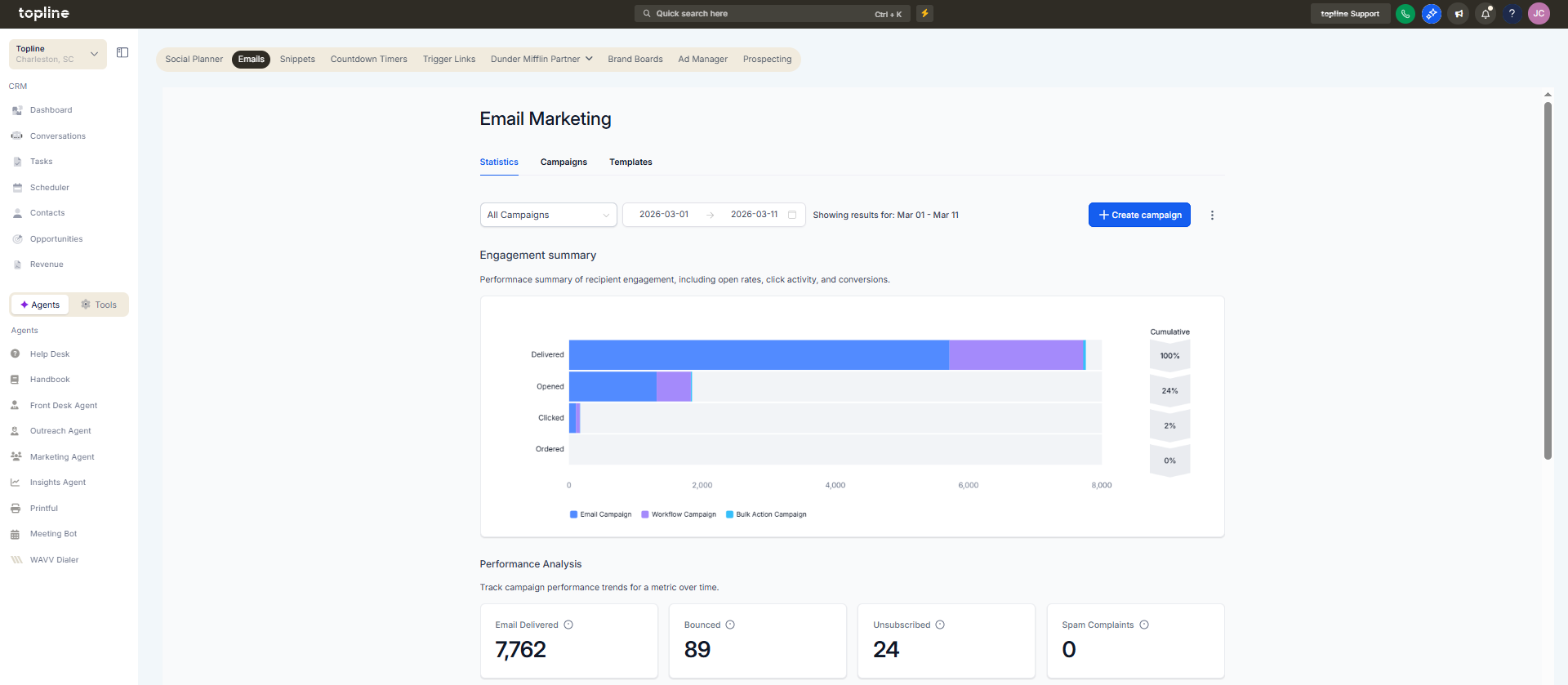This screenshot has height=685, width=1568.
Task: Click the Create campaign button
Action: click(1139, 215)
